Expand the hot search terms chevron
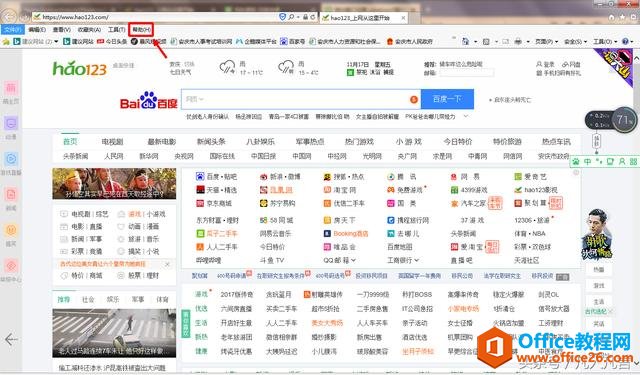640x375 pixels. click(466, 116)
